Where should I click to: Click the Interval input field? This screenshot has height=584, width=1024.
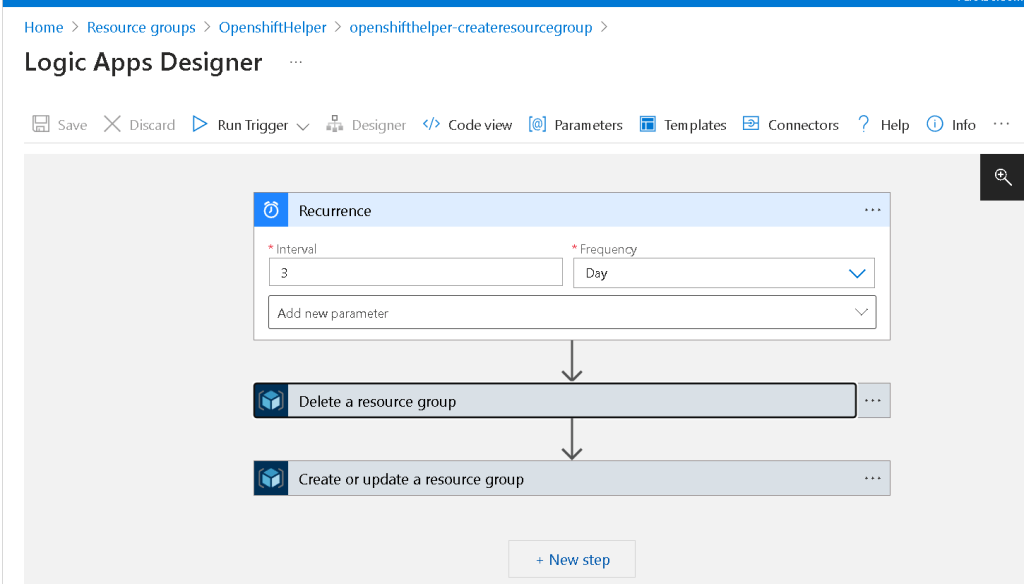click(415, 272)
